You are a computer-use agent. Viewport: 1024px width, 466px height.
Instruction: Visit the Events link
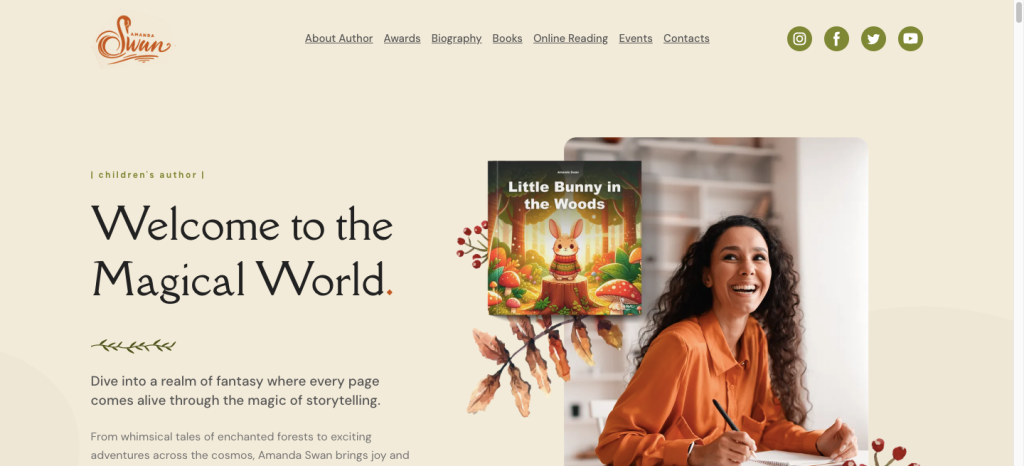click(x=635, y=39)
